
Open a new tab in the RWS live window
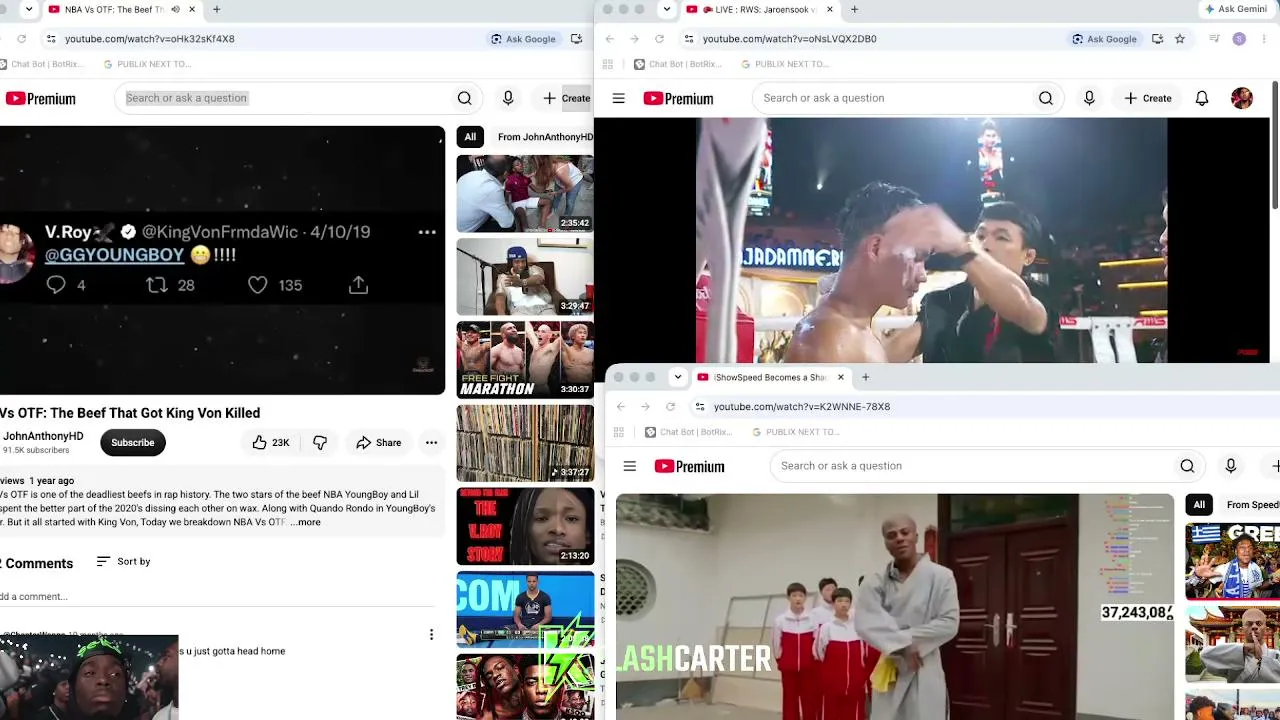[x=854, y=10]
